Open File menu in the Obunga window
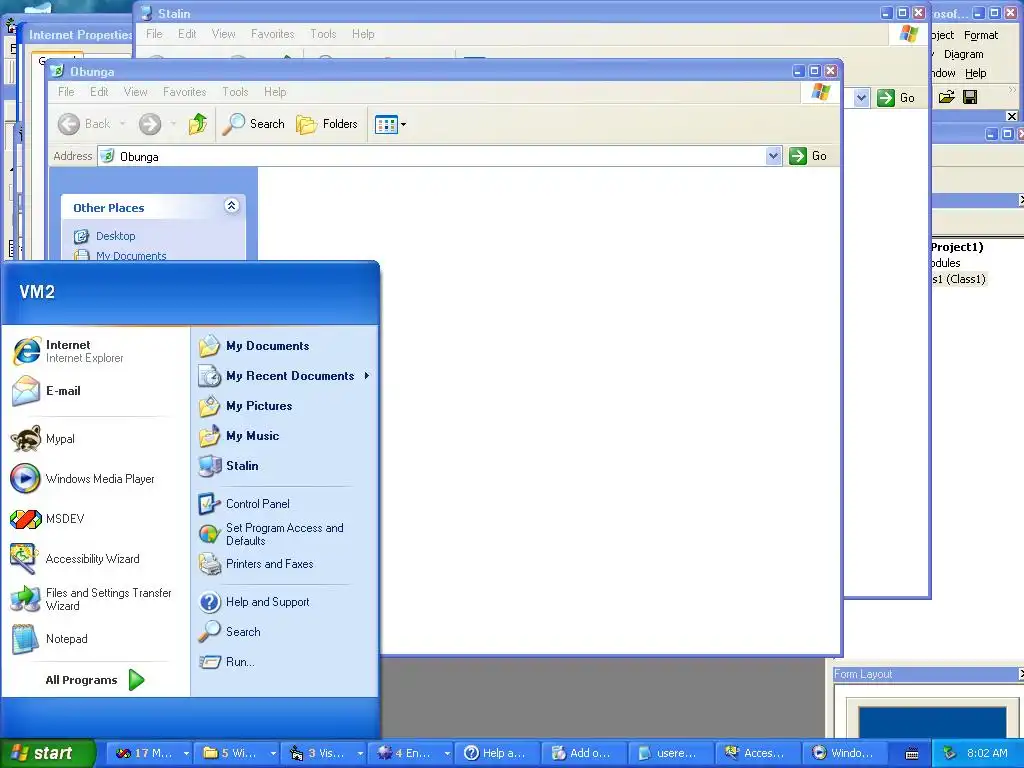Image resolution: width=1024 pixels, height=768 pixels. click(x=66, y=92)
